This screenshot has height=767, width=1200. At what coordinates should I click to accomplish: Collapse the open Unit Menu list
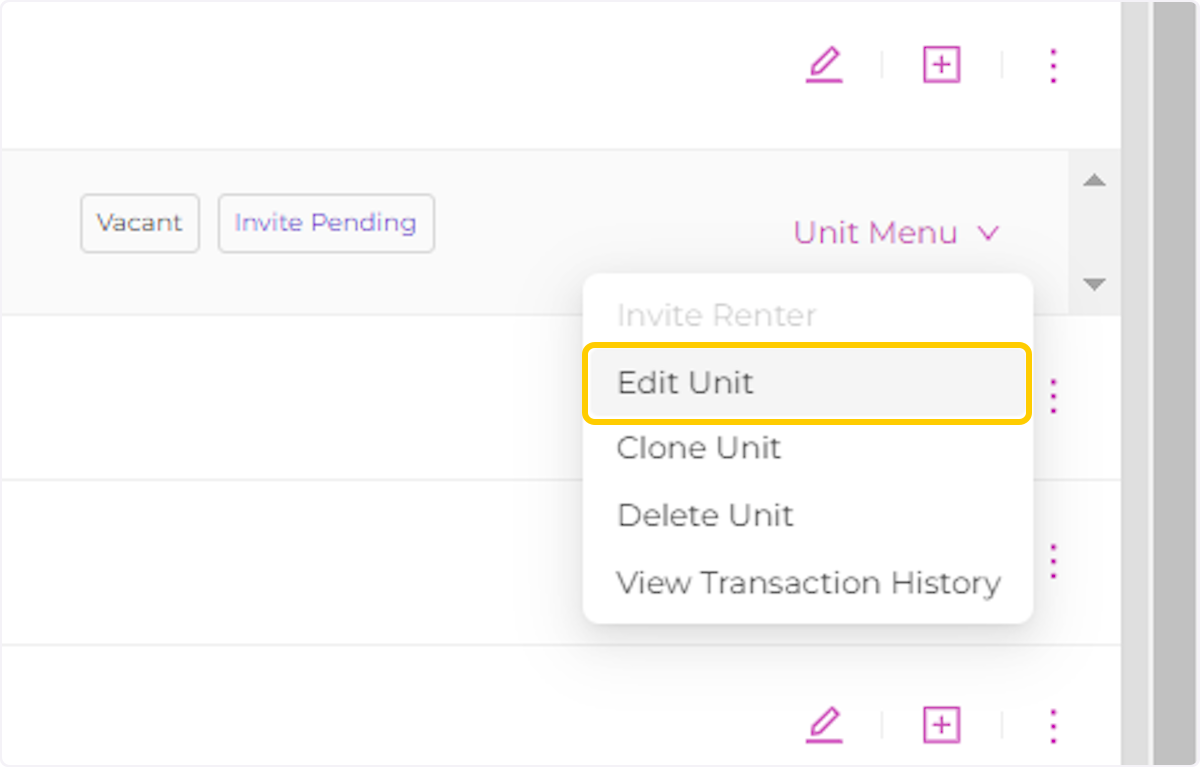[x=874, y=232]
